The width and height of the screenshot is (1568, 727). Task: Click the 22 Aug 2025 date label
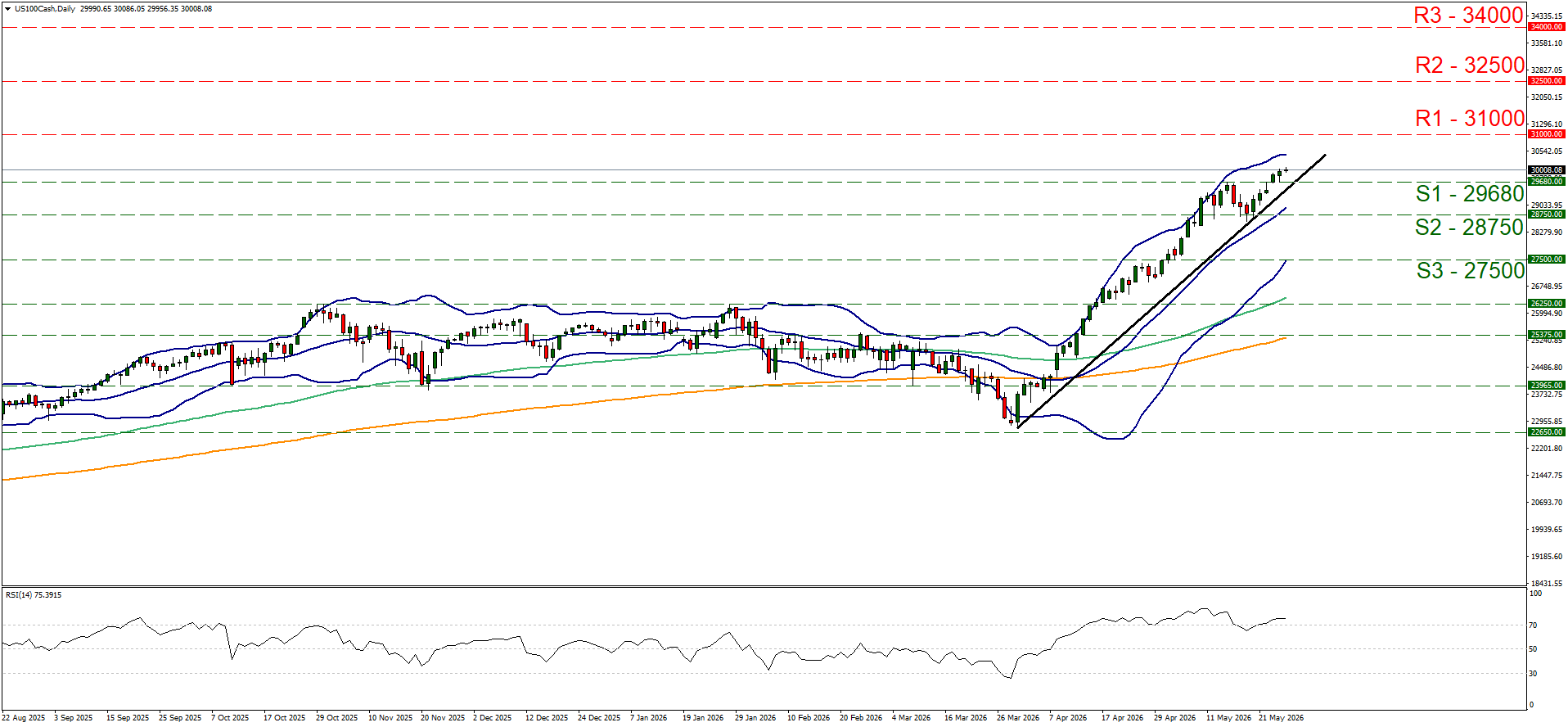coord(23,718)
